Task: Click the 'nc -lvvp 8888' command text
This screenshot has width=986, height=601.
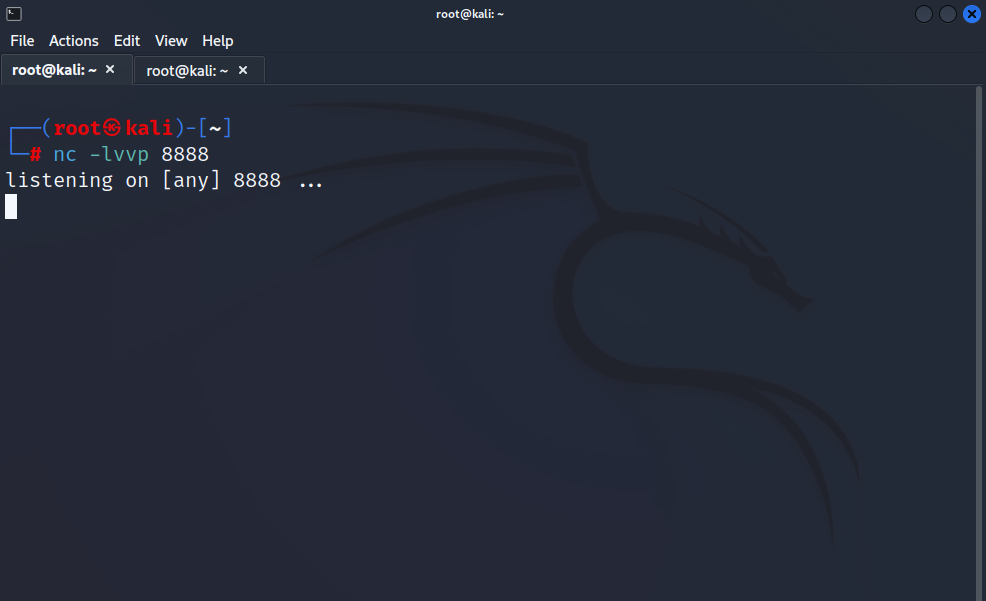Action: point(131,154)
